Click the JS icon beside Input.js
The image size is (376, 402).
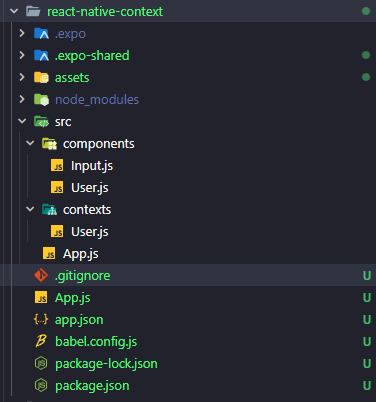tap(57, 165)
